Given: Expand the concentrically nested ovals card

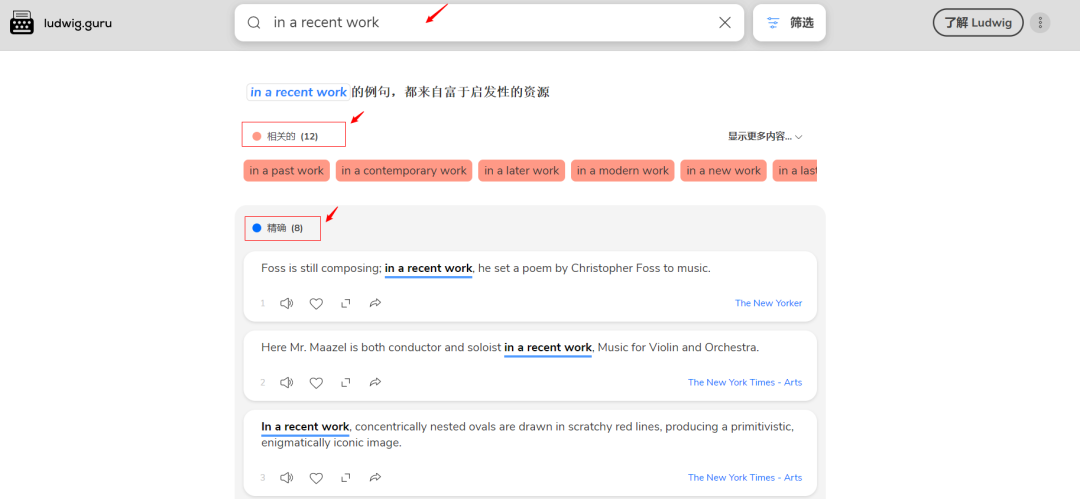Looking at the screenshot, I should [346, 478].
